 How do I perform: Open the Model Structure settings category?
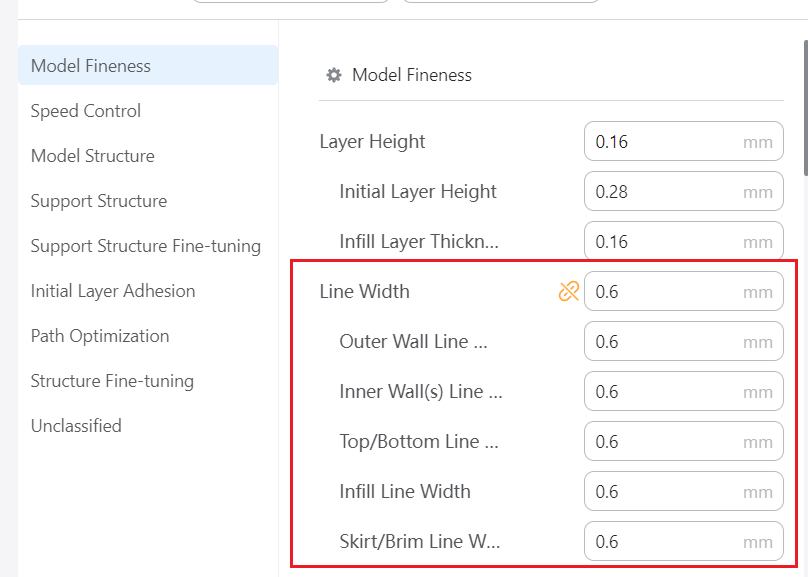point(92,156)
